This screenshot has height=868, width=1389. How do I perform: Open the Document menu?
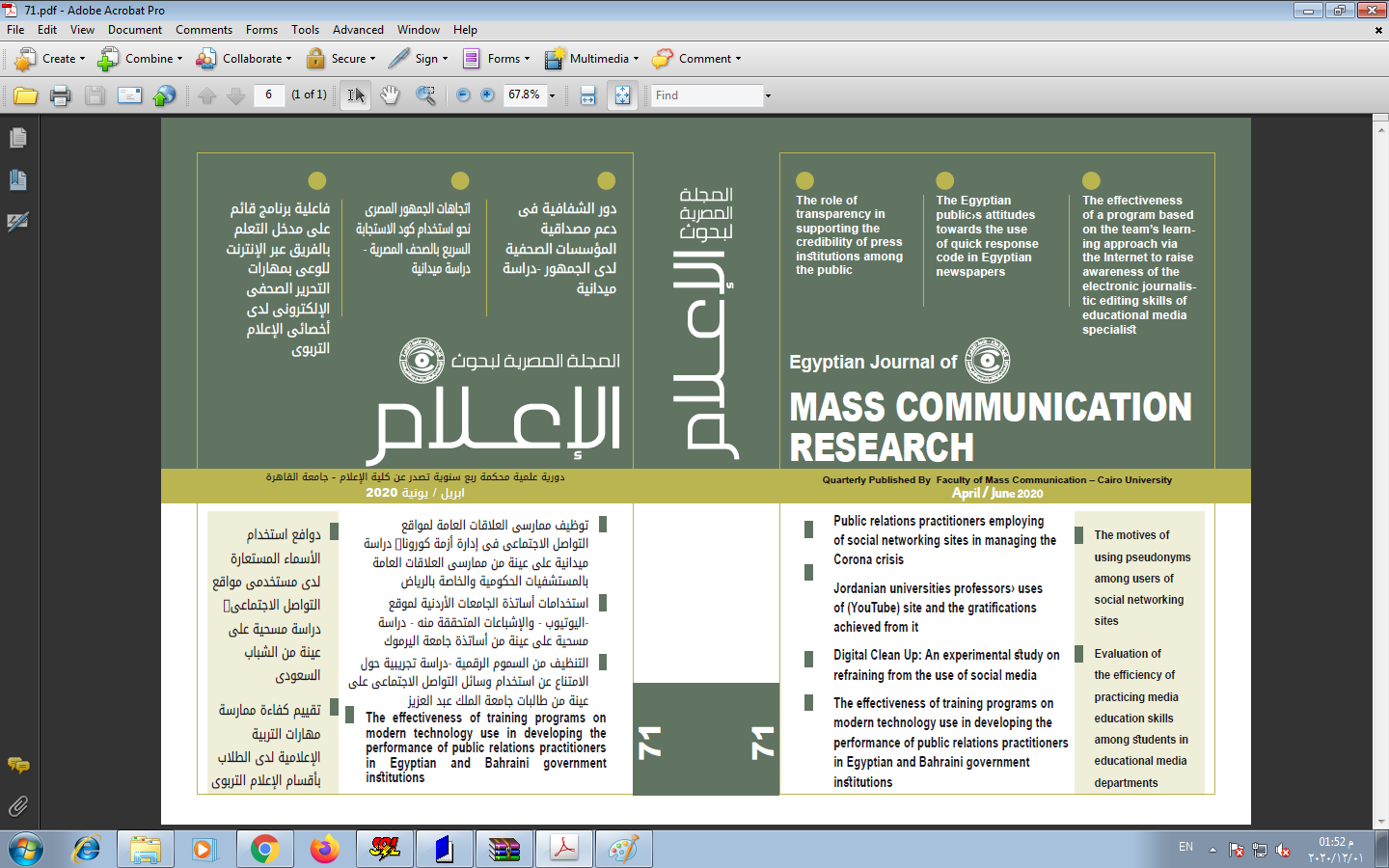coord(135,30)
